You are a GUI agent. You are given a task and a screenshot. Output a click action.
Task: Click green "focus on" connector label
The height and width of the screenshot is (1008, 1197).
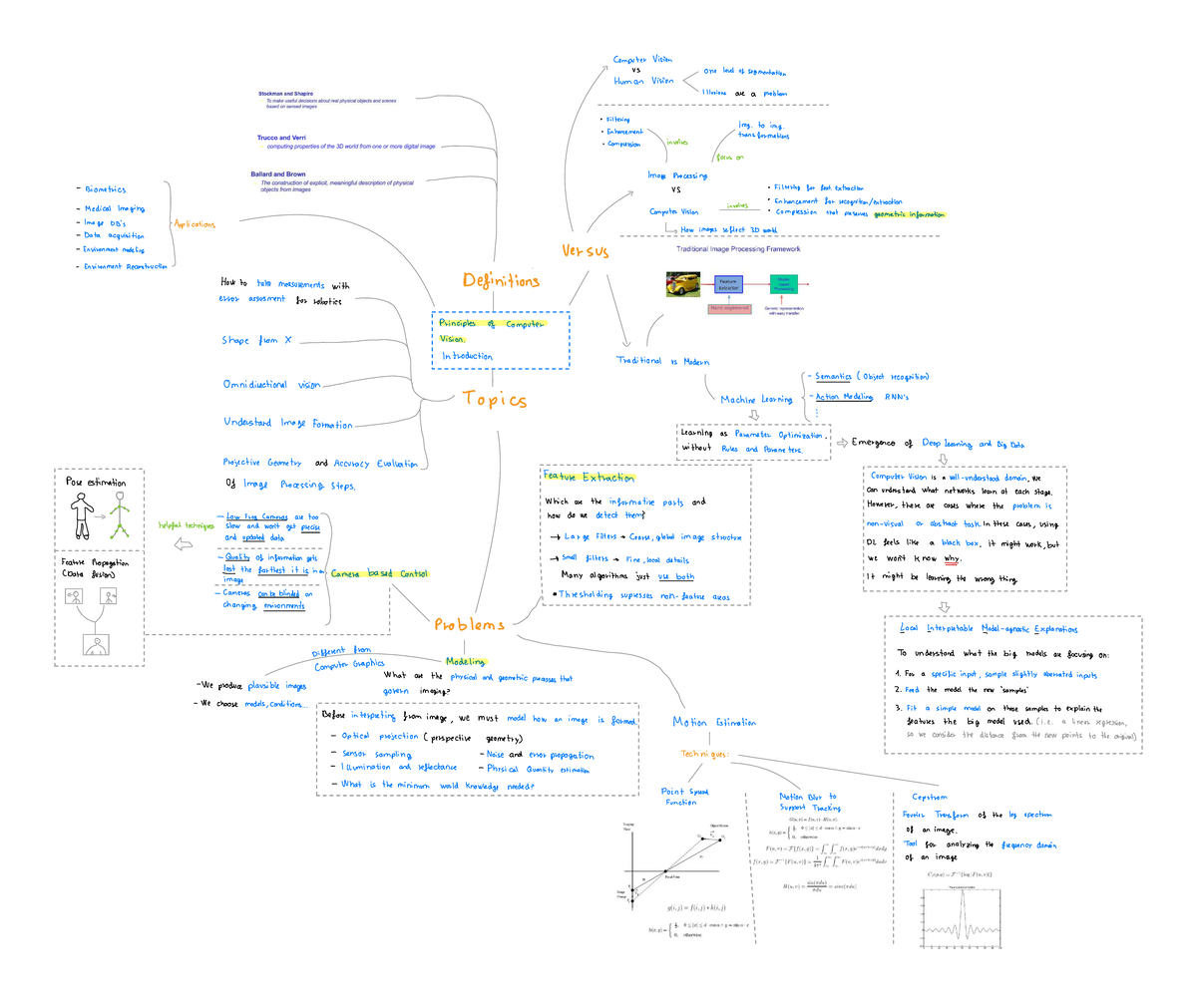[730, 157]
